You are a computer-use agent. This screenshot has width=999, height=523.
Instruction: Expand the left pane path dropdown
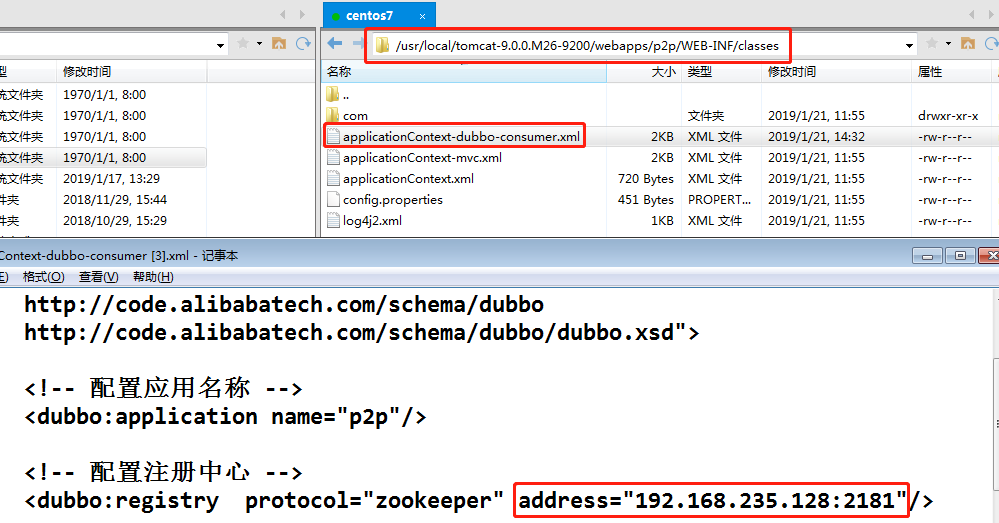(x=220, y=45)
